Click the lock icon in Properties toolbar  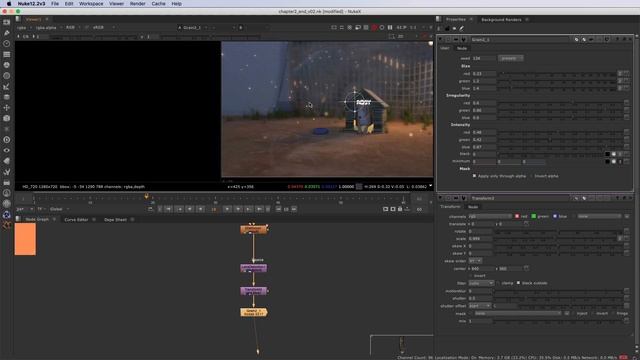coord(447,28)
